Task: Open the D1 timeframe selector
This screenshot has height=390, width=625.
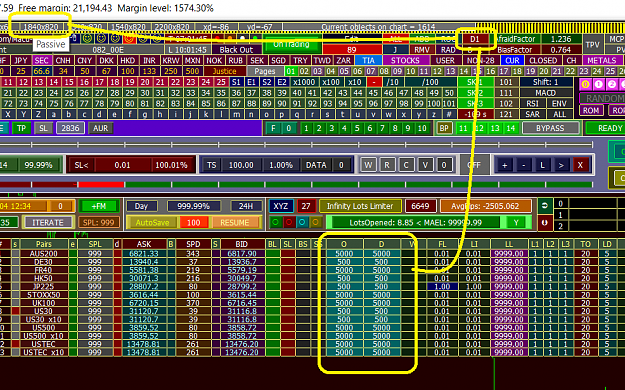Action: tap(474, 39)
